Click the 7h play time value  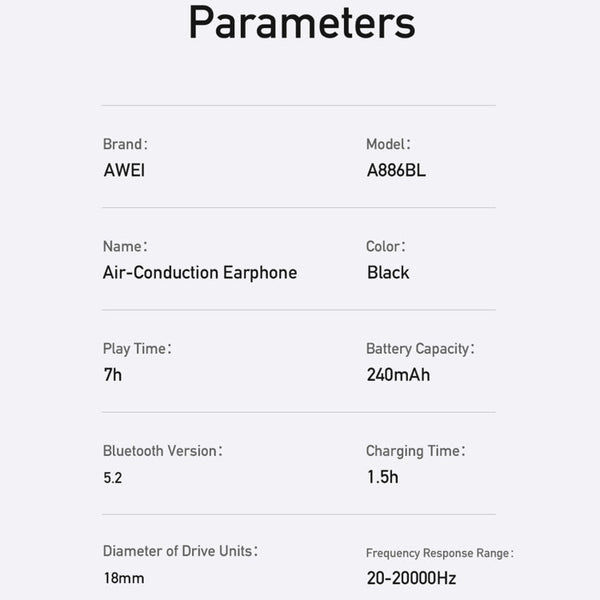point(112,375)
